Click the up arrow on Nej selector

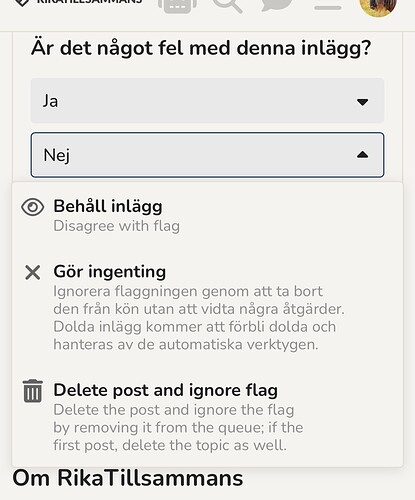(x=362, y=155)
